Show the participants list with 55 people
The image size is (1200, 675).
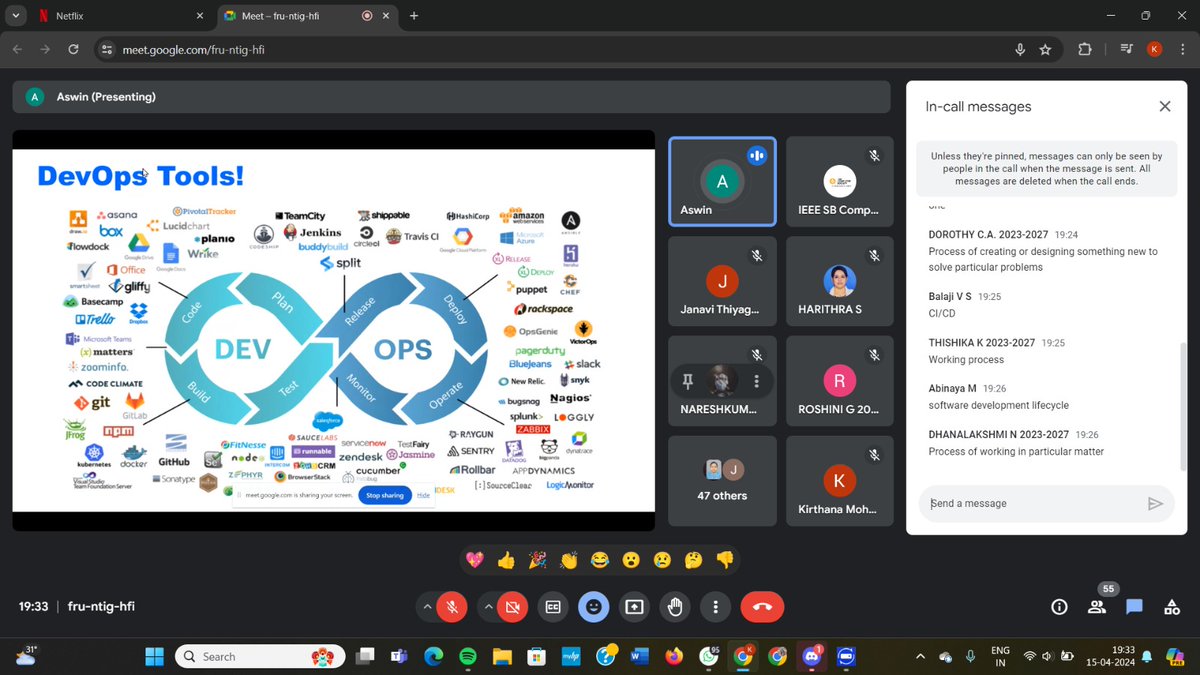click(x=1096, y=606)
